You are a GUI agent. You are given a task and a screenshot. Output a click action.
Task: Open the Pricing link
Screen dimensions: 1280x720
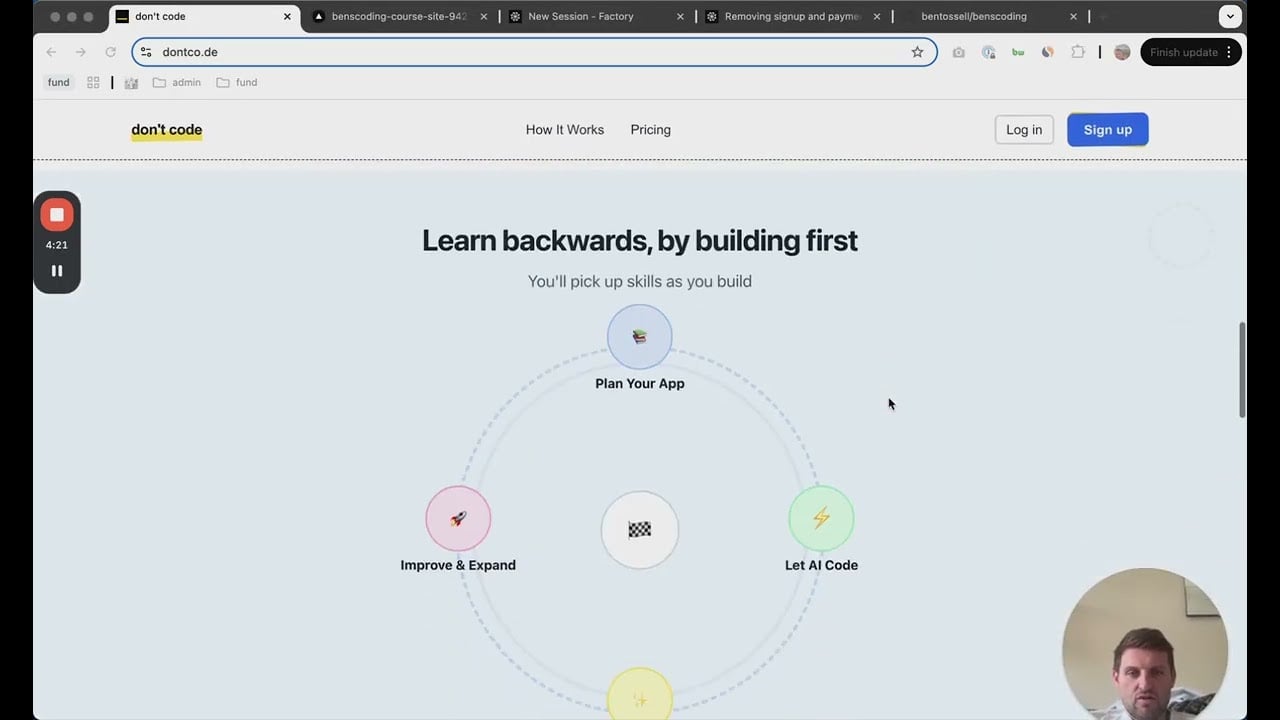651,130
